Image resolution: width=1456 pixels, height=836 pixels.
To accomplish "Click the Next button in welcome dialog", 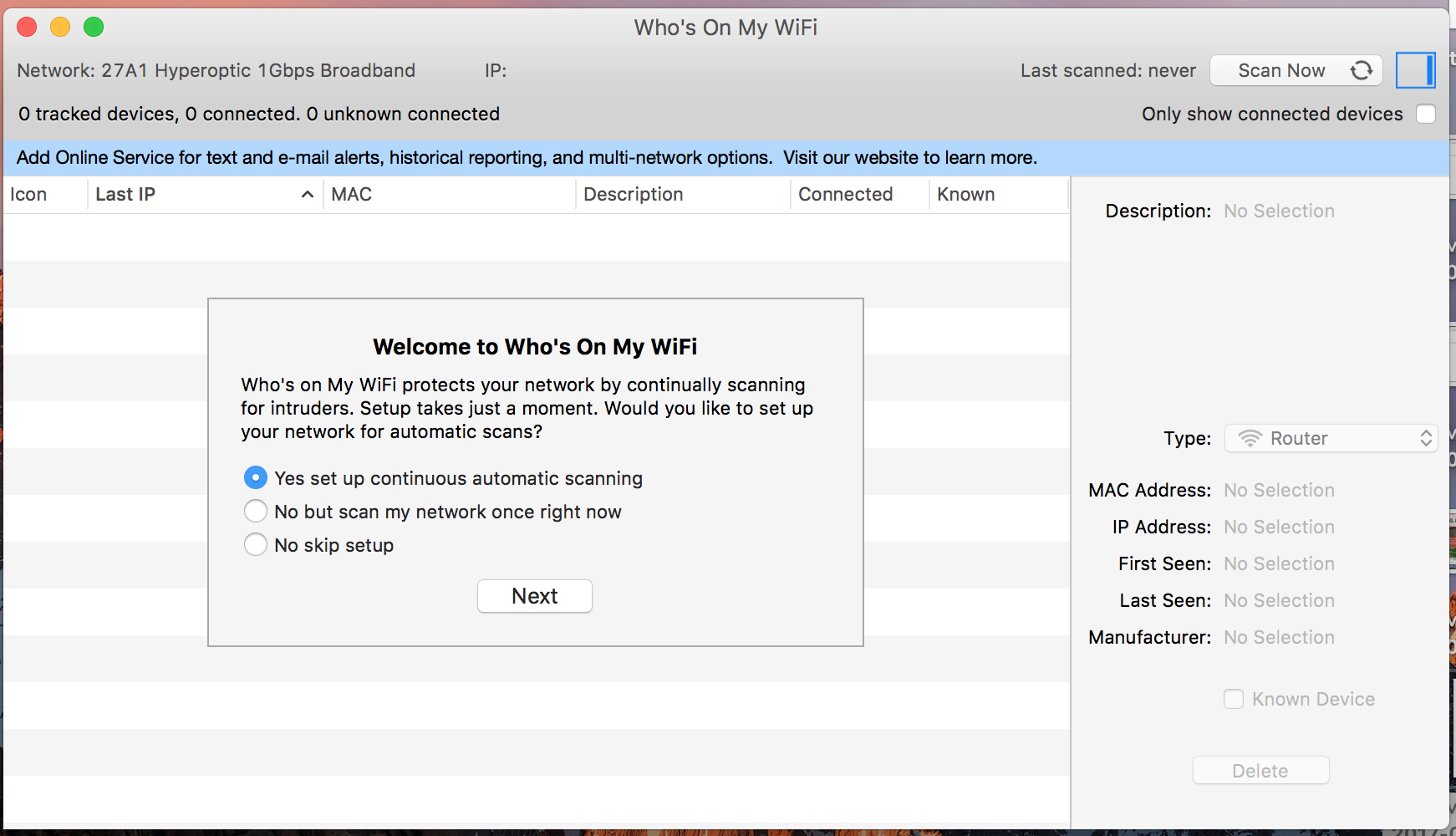I will (534, 596).
